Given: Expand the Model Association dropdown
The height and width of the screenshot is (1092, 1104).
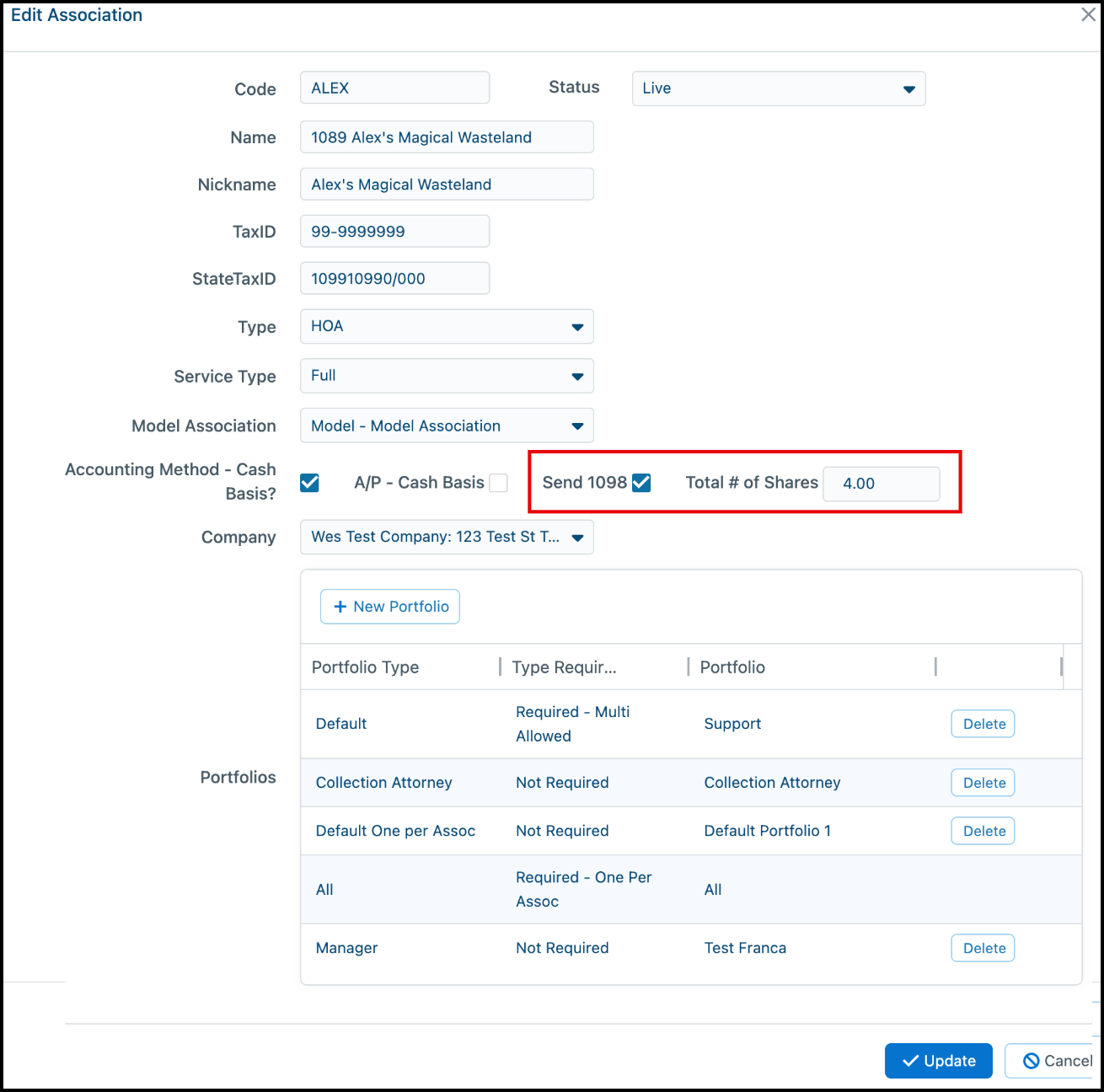Looking at the screenshot, I should point(447,426).
